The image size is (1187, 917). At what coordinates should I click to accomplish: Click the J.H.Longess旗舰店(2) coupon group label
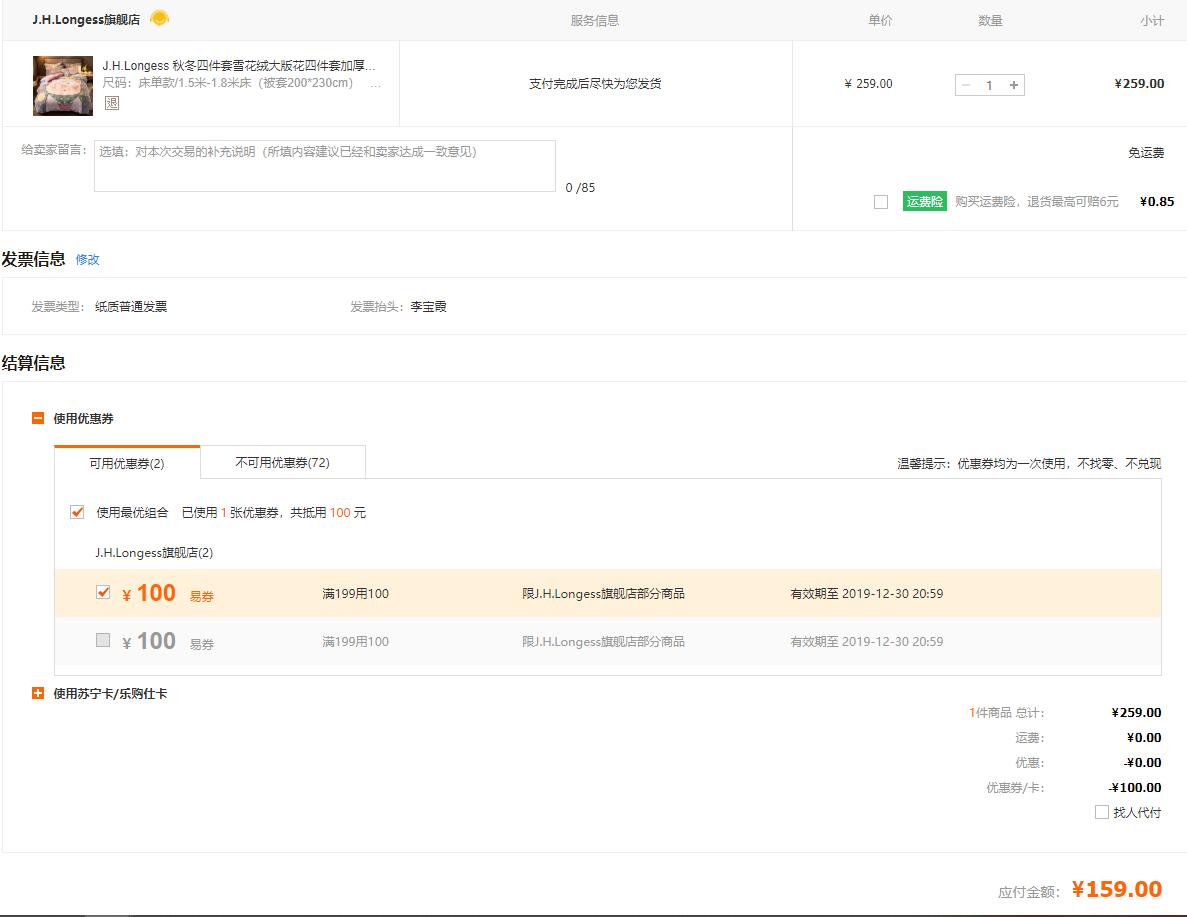[x=154, y=553]
